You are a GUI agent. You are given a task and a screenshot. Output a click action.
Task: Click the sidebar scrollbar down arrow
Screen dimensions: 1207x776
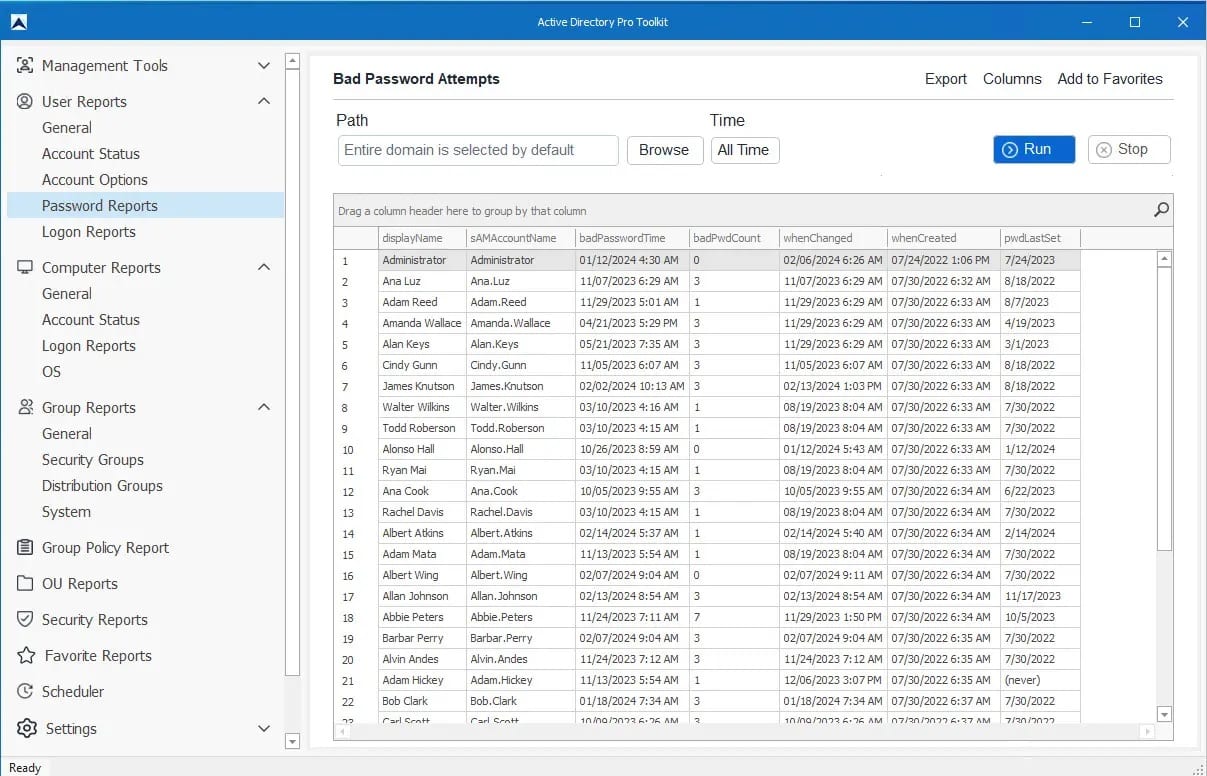[x=292, y=741]
